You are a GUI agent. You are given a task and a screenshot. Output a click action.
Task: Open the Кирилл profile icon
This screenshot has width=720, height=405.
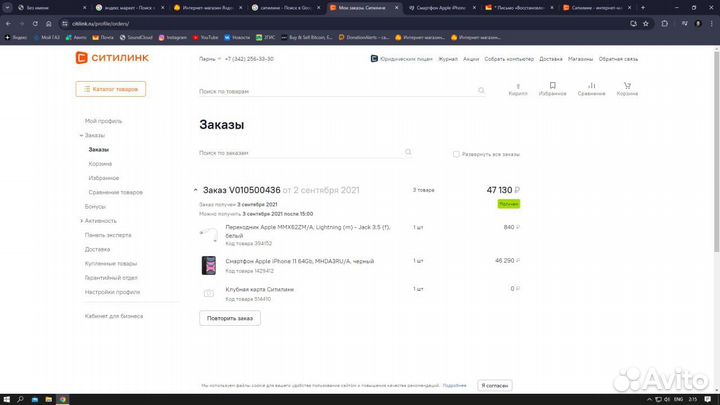(518, 89)
